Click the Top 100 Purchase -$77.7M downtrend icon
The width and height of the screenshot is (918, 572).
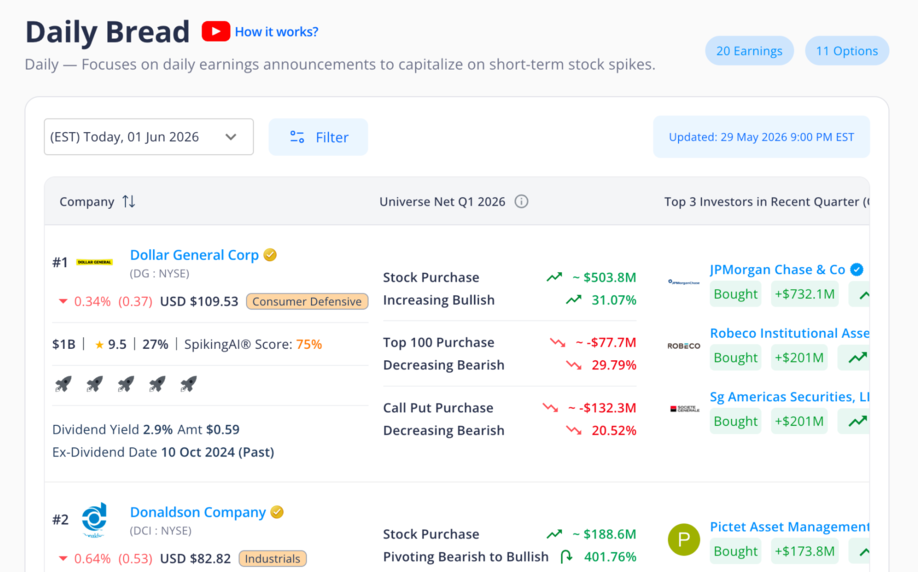coord(557,342)
